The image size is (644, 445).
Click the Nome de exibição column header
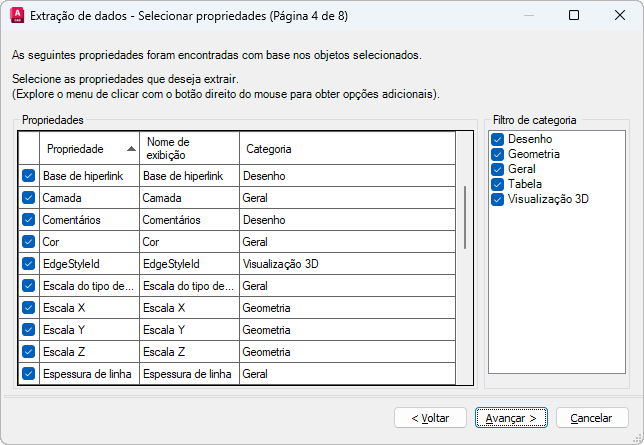[189, 148]
